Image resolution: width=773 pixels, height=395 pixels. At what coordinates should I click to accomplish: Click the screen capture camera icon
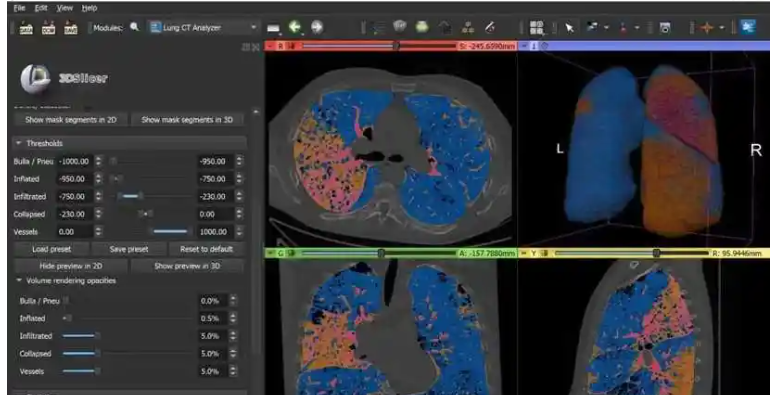pyautogui.click(x=665, y=28)
